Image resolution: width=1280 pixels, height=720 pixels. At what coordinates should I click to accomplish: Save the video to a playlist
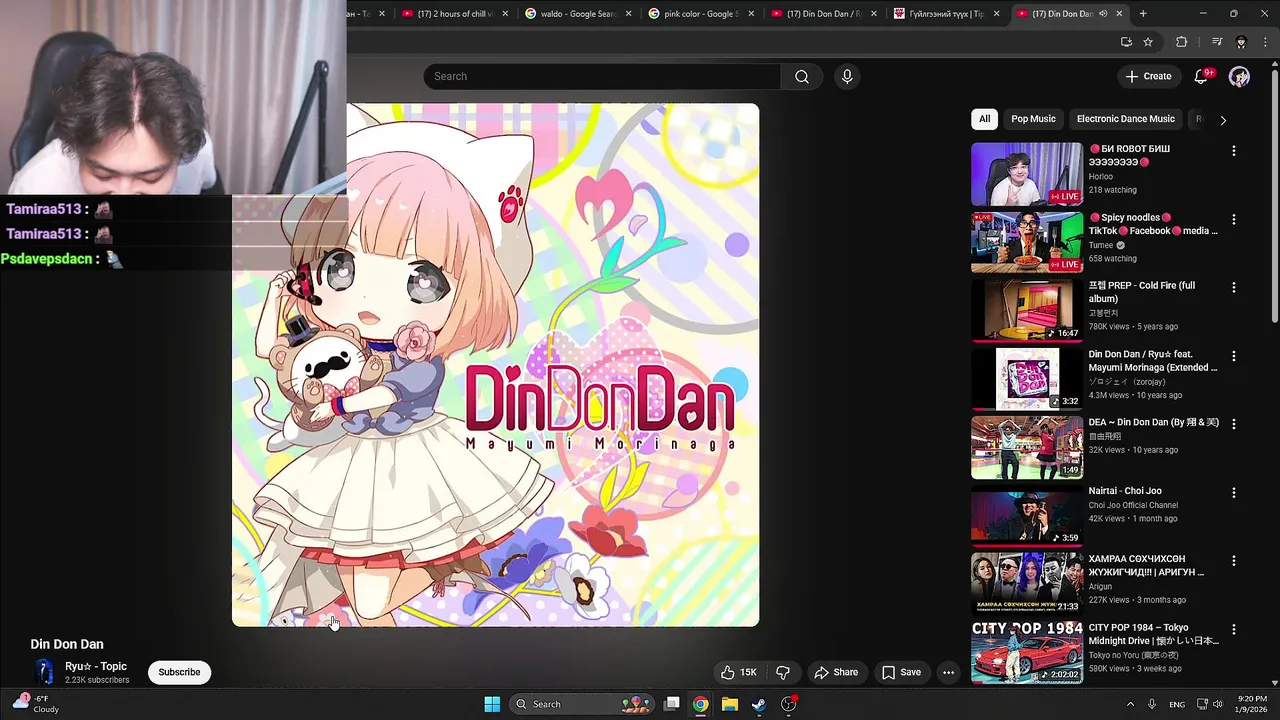pos(901,672)
